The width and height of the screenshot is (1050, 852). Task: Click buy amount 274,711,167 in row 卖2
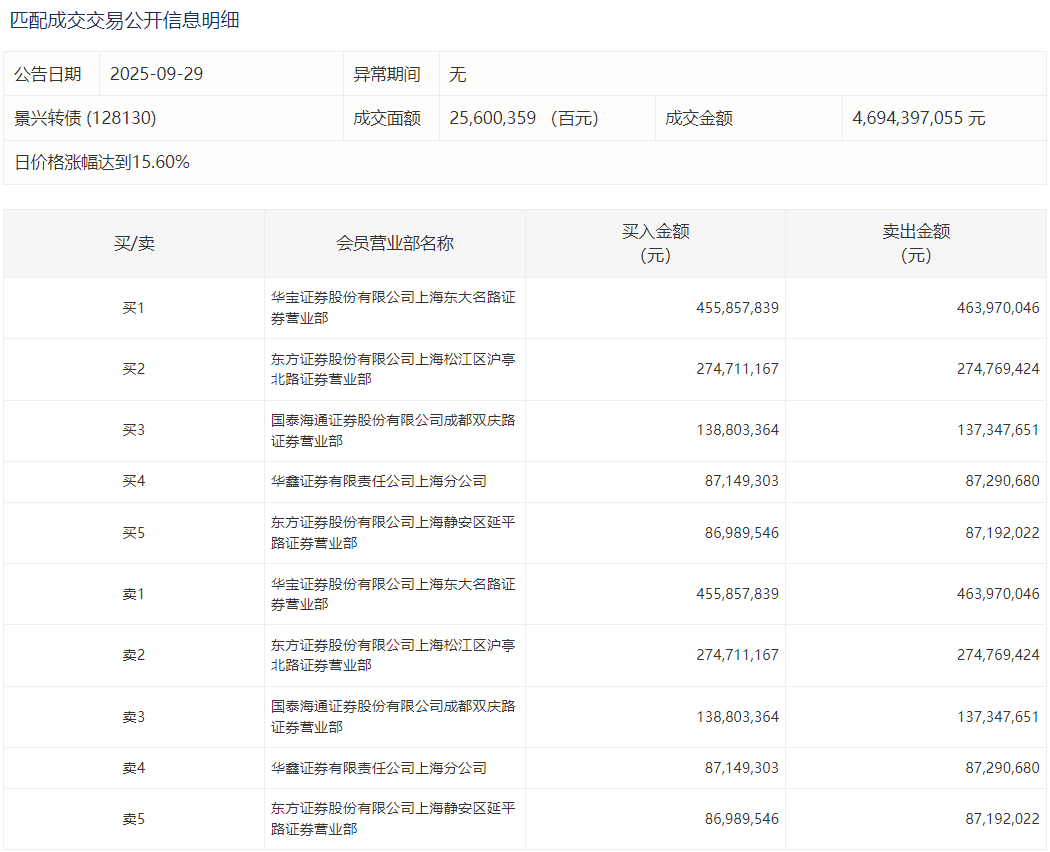coord(737,655)
